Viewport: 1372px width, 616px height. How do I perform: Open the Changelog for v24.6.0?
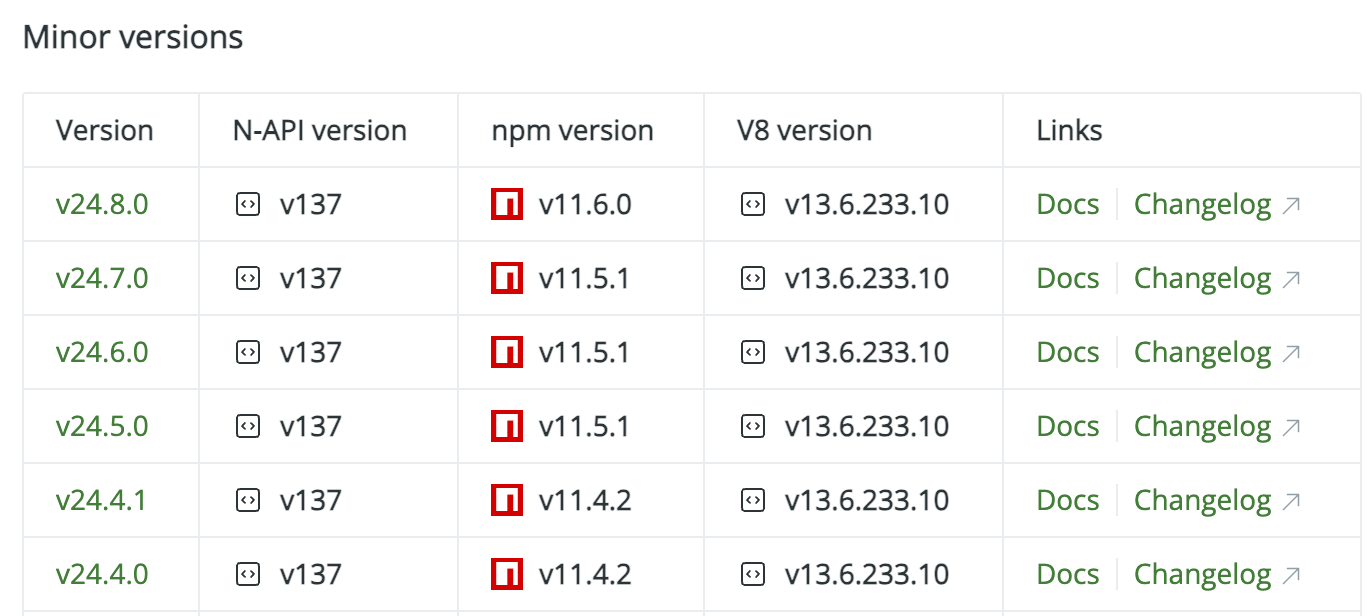coord(1203,351)
